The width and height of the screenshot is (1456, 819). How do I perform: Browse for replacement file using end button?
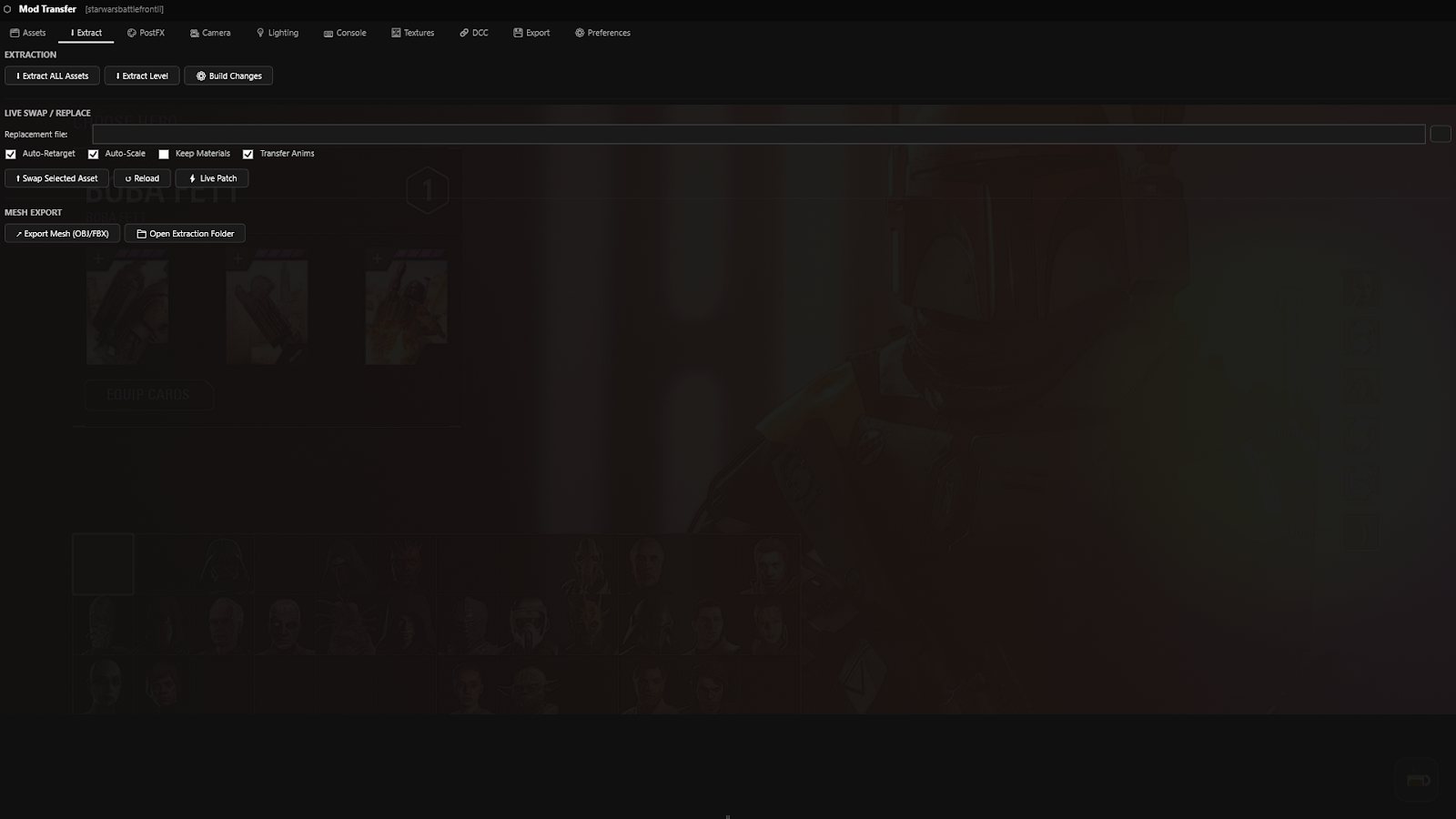1441,134
